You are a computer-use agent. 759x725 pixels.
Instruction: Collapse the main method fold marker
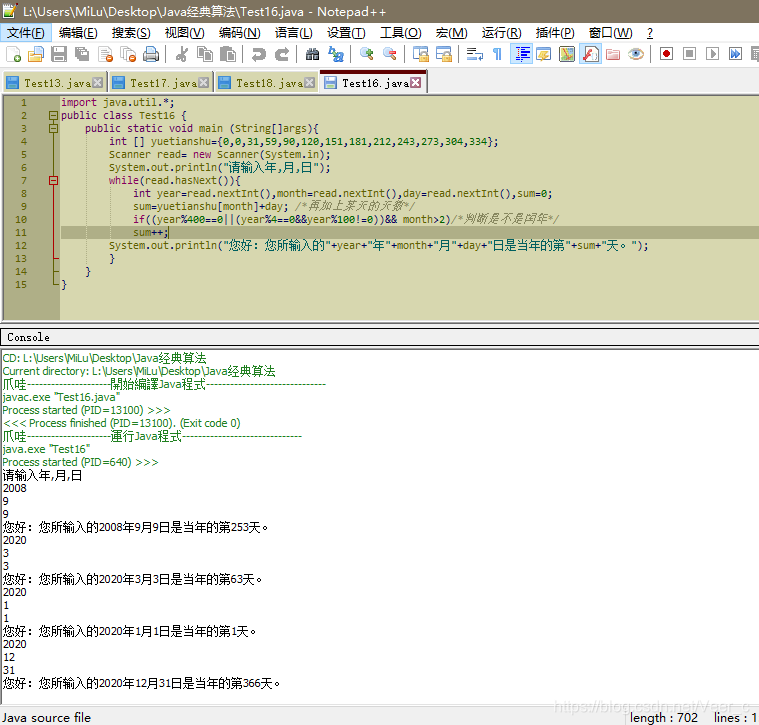click(53, 129)
